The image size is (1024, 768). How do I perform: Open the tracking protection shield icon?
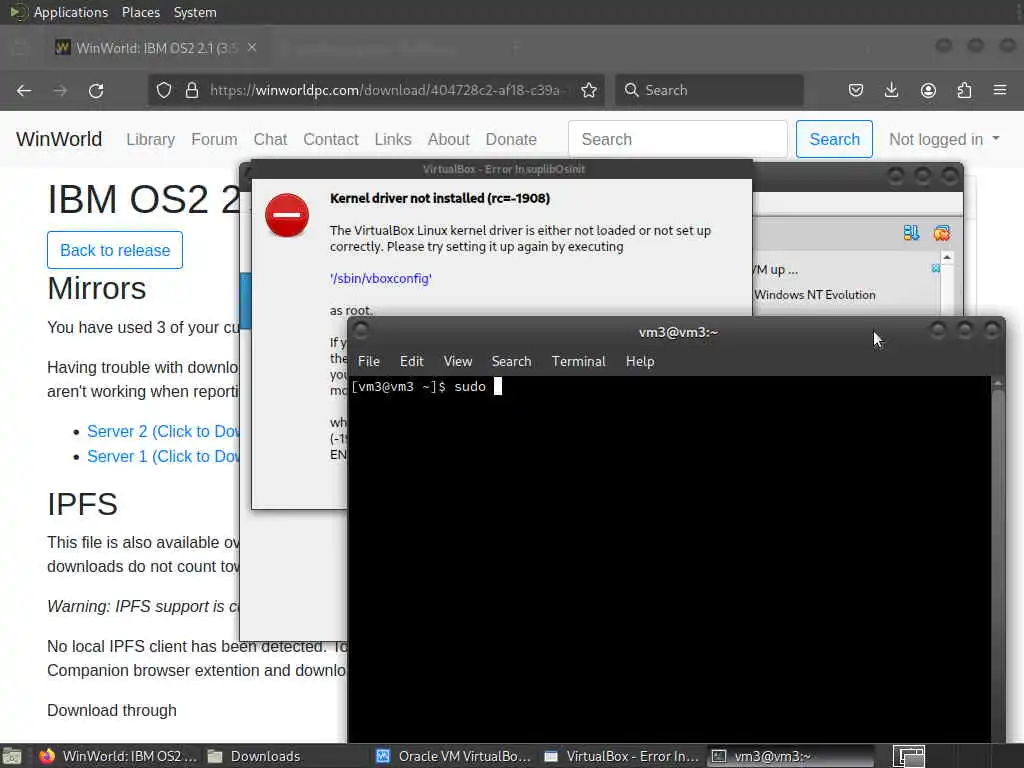click(x=164, y=90)
